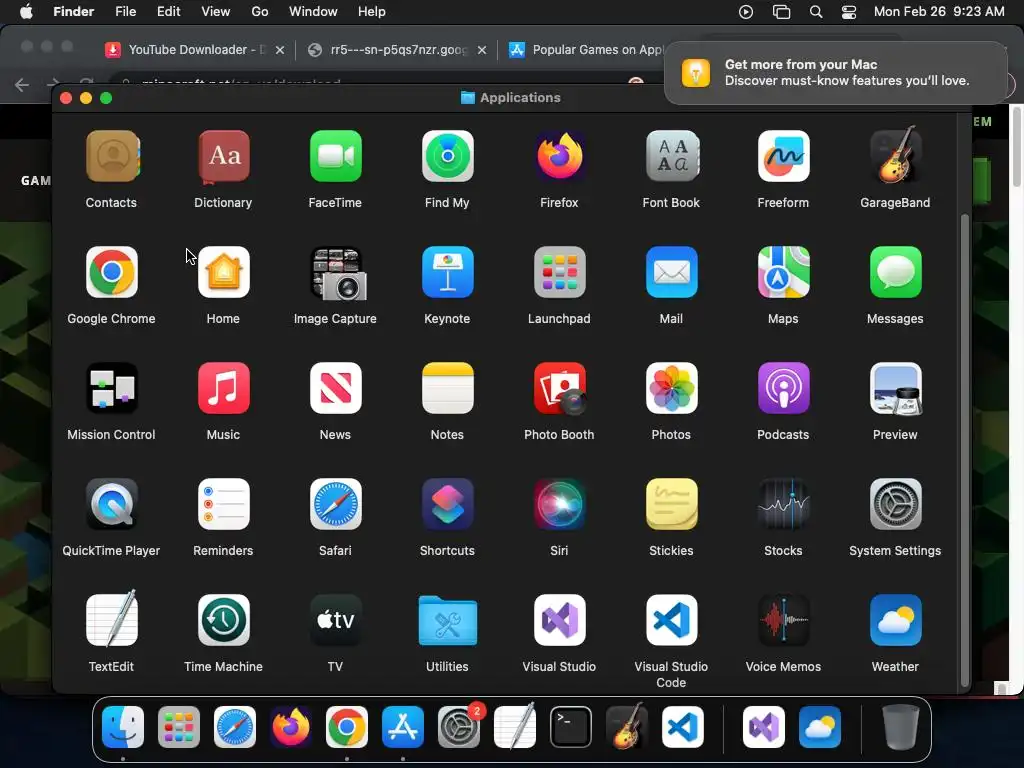Screen dimensions: 1024x768
Task: Open the Utilities folder
Action: [447, 620]
